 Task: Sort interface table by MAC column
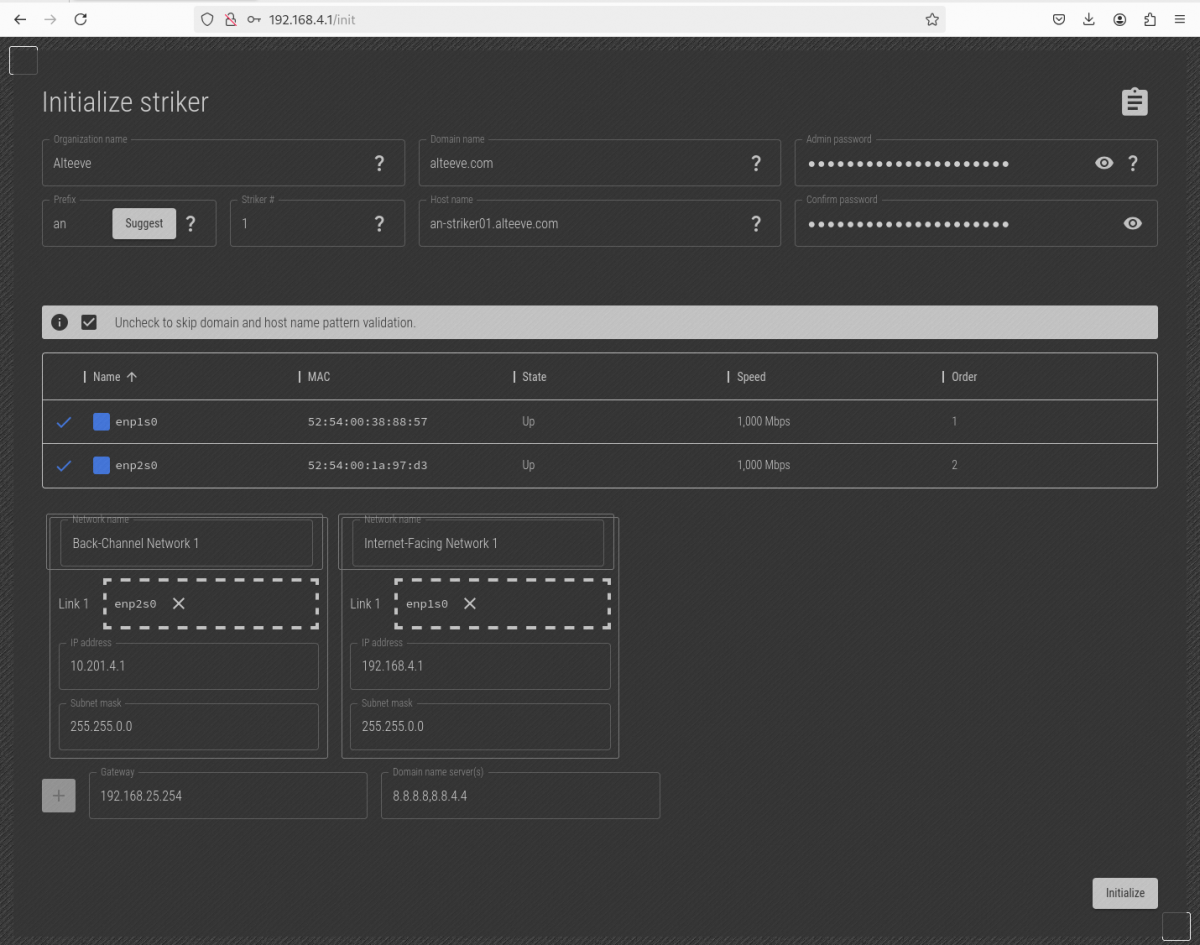tap(319, 377)
